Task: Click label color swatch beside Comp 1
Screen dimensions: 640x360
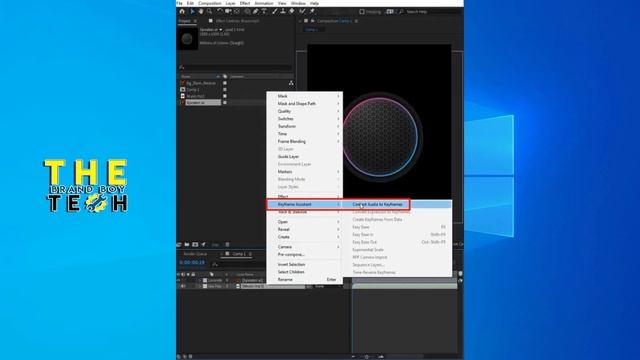Action: click(x=225, y=89)
